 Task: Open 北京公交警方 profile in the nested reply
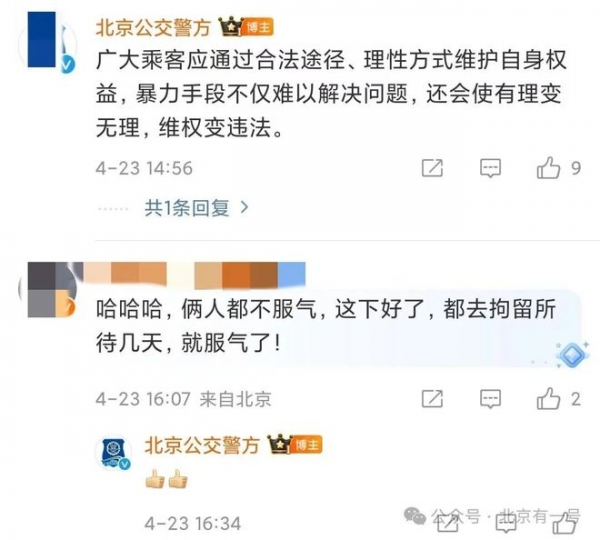click(x=202, y=445)
